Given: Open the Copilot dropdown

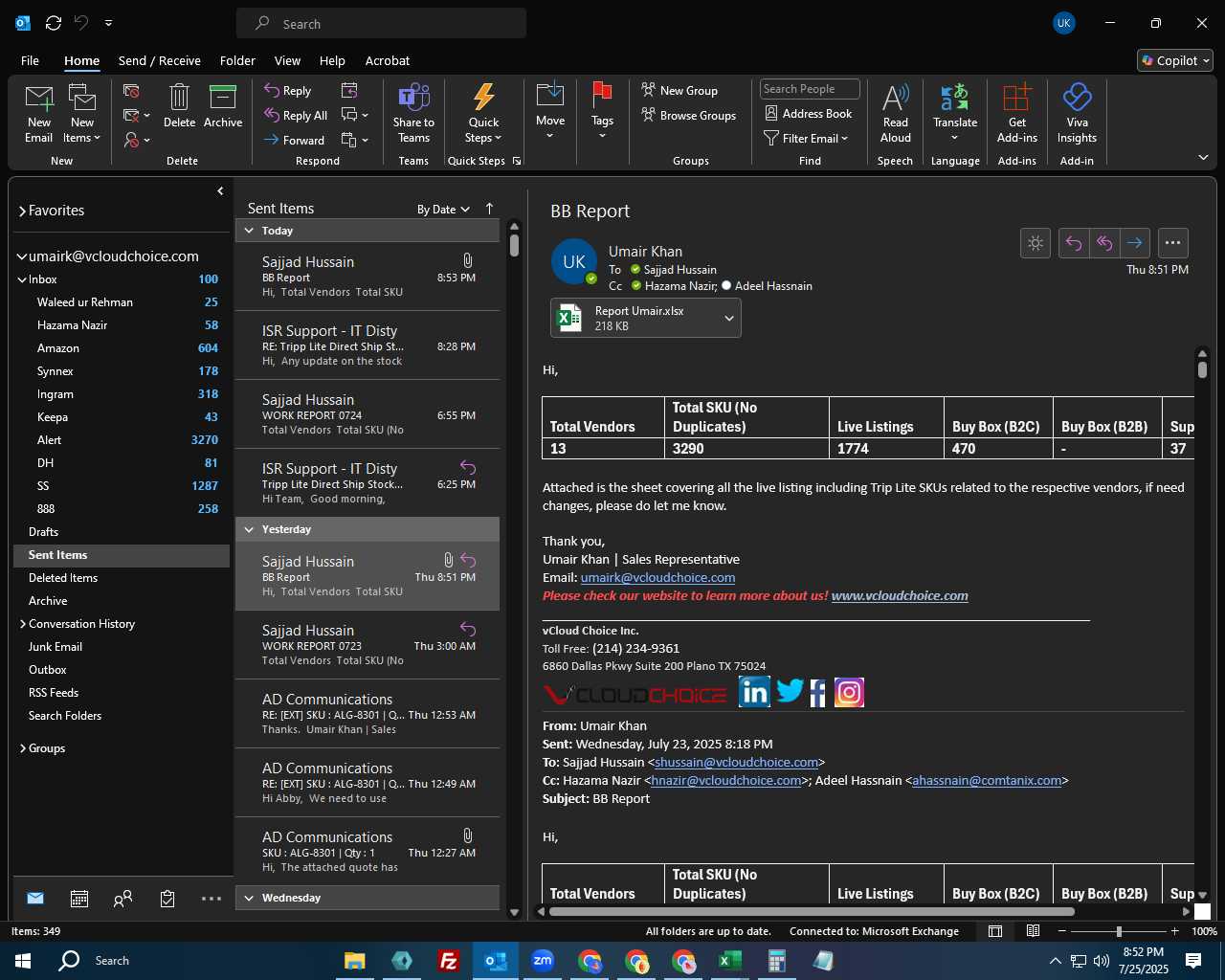Looking at the screenshot, I should 1175,60.
